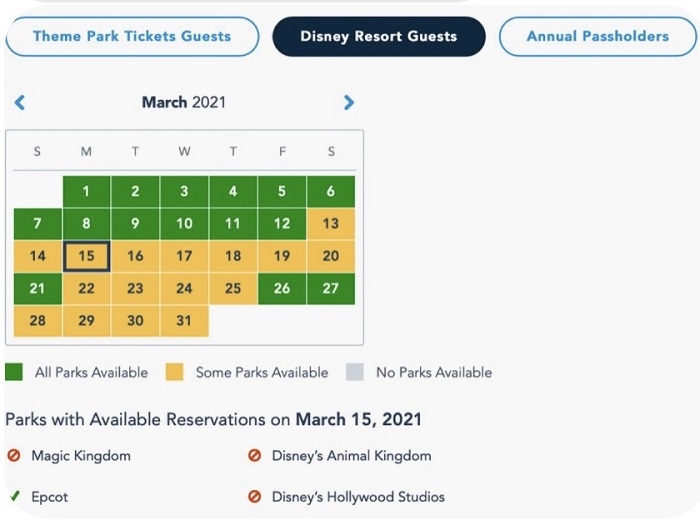This screenshot has height=520, width=700.
Task: Click the green checkmark next to Epcot
Action: click(x=13, y=496)
